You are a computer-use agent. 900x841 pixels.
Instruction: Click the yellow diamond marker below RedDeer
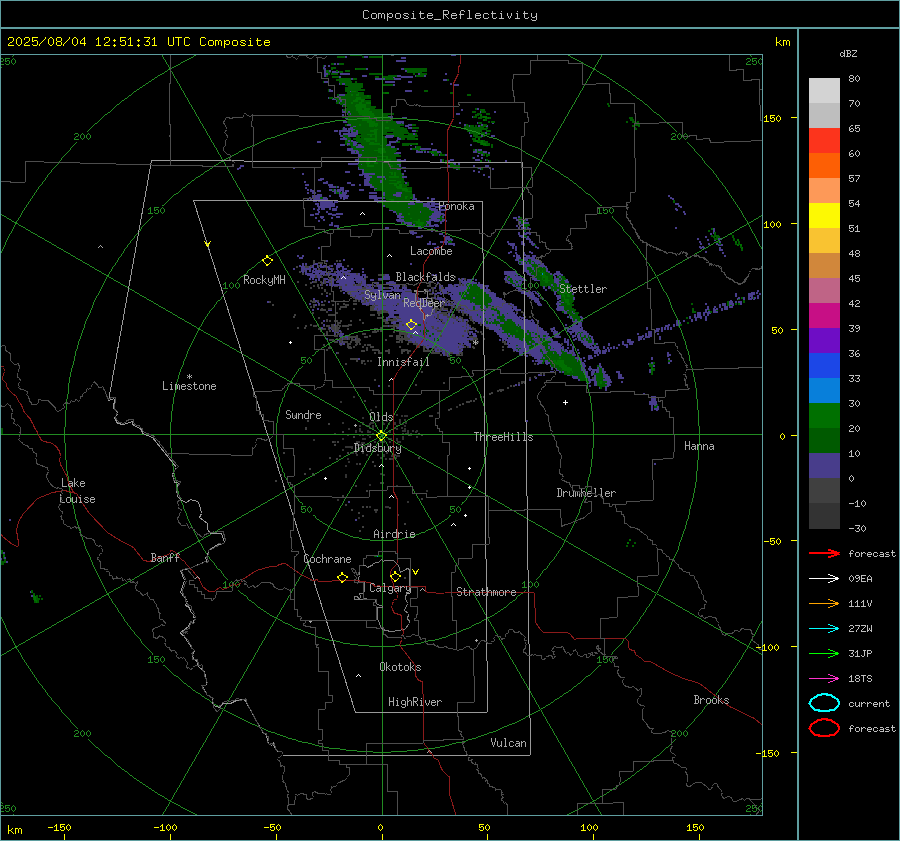tap(411, 325)
